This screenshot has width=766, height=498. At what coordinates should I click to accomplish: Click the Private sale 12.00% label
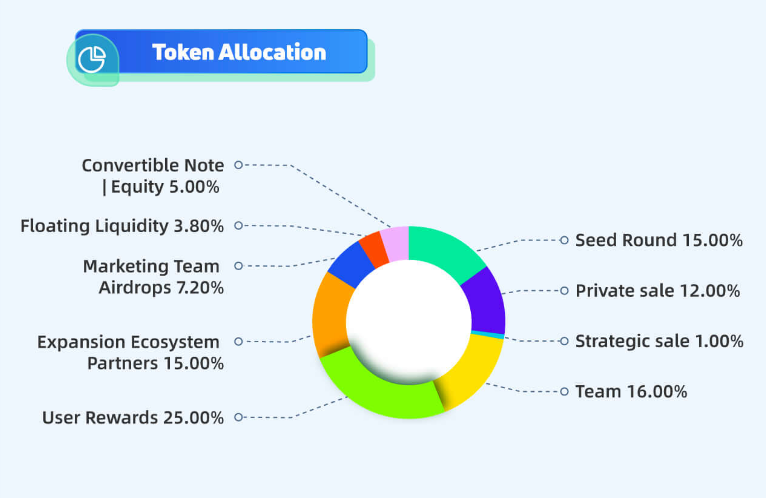coord(658,291)
